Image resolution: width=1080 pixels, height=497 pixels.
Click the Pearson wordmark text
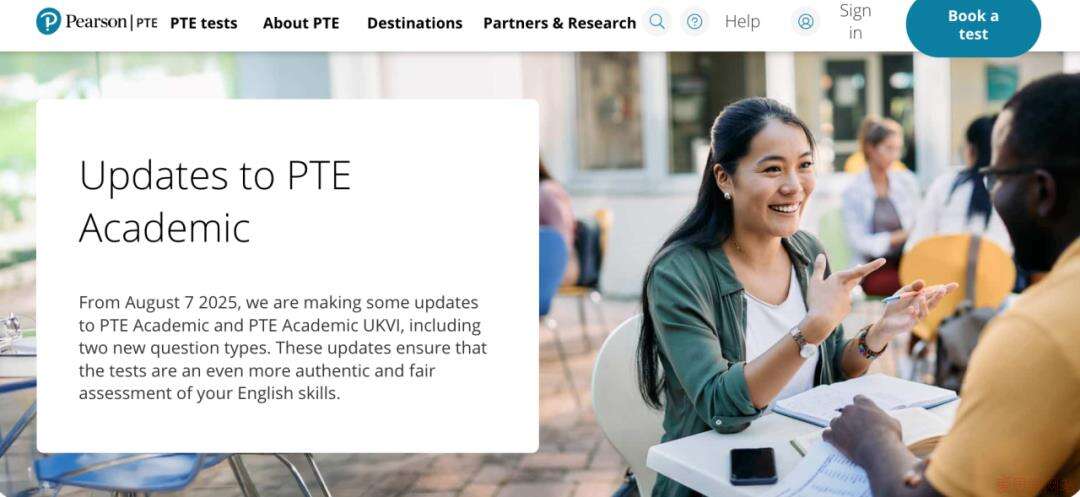(x=96, y=21)
